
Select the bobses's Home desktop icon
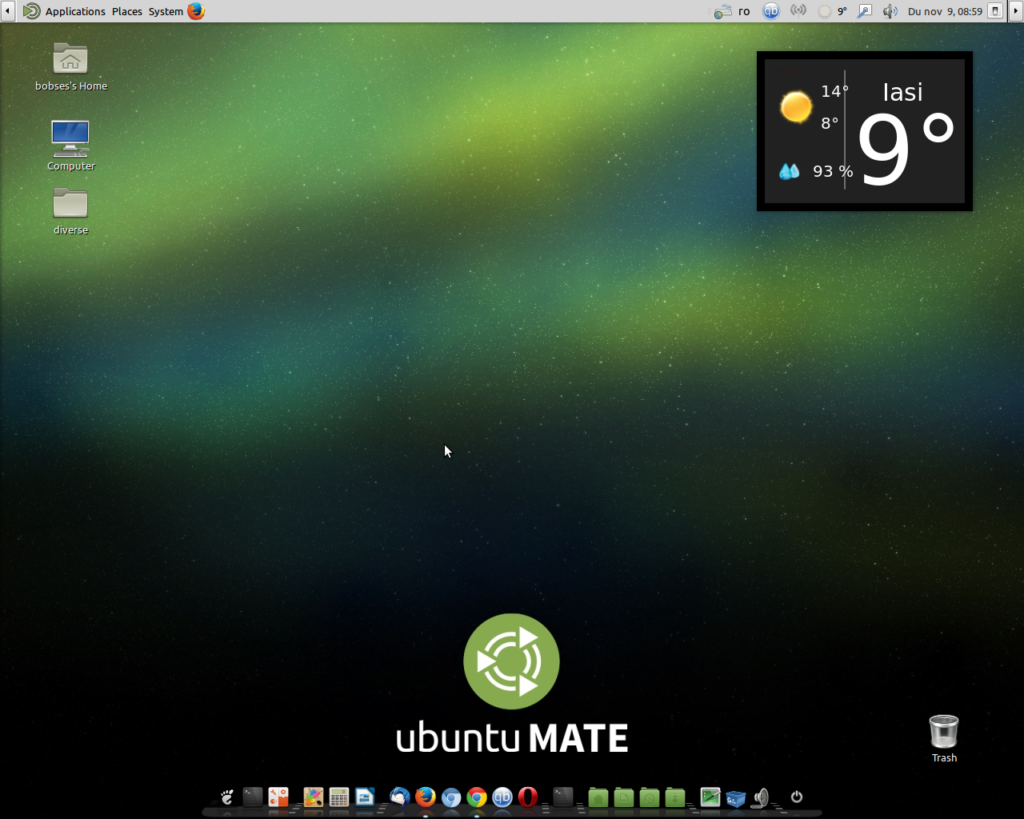point(71,67)
